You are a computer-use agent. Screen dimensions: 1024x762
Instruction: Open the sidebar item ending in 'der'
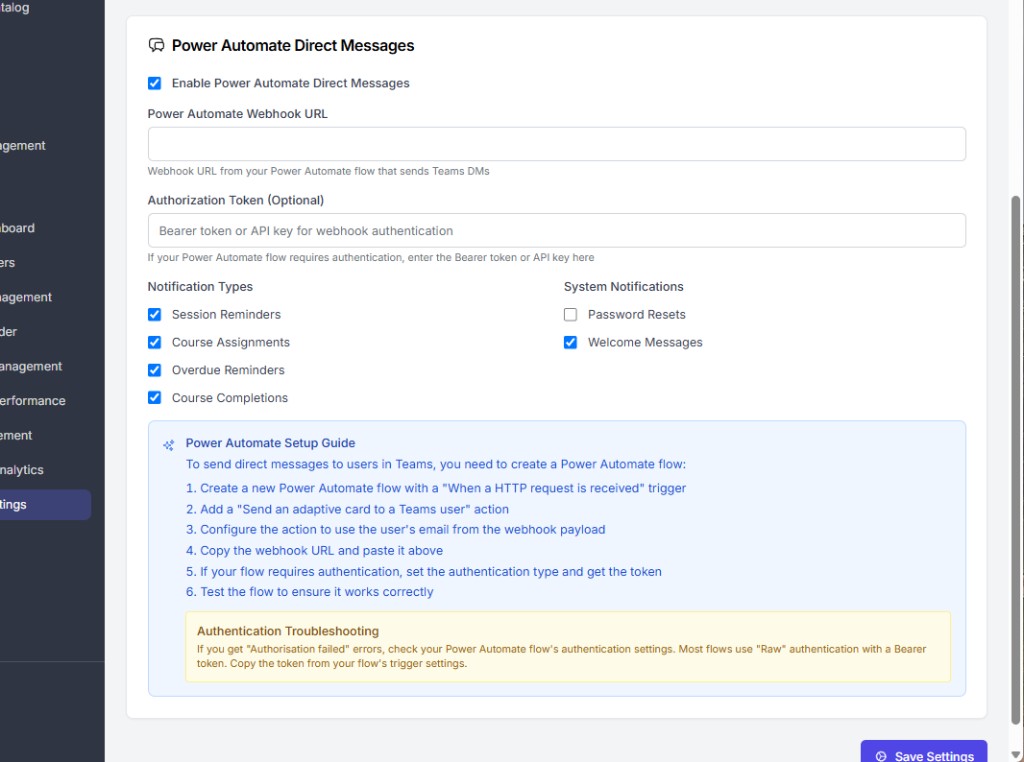point(8,332)
